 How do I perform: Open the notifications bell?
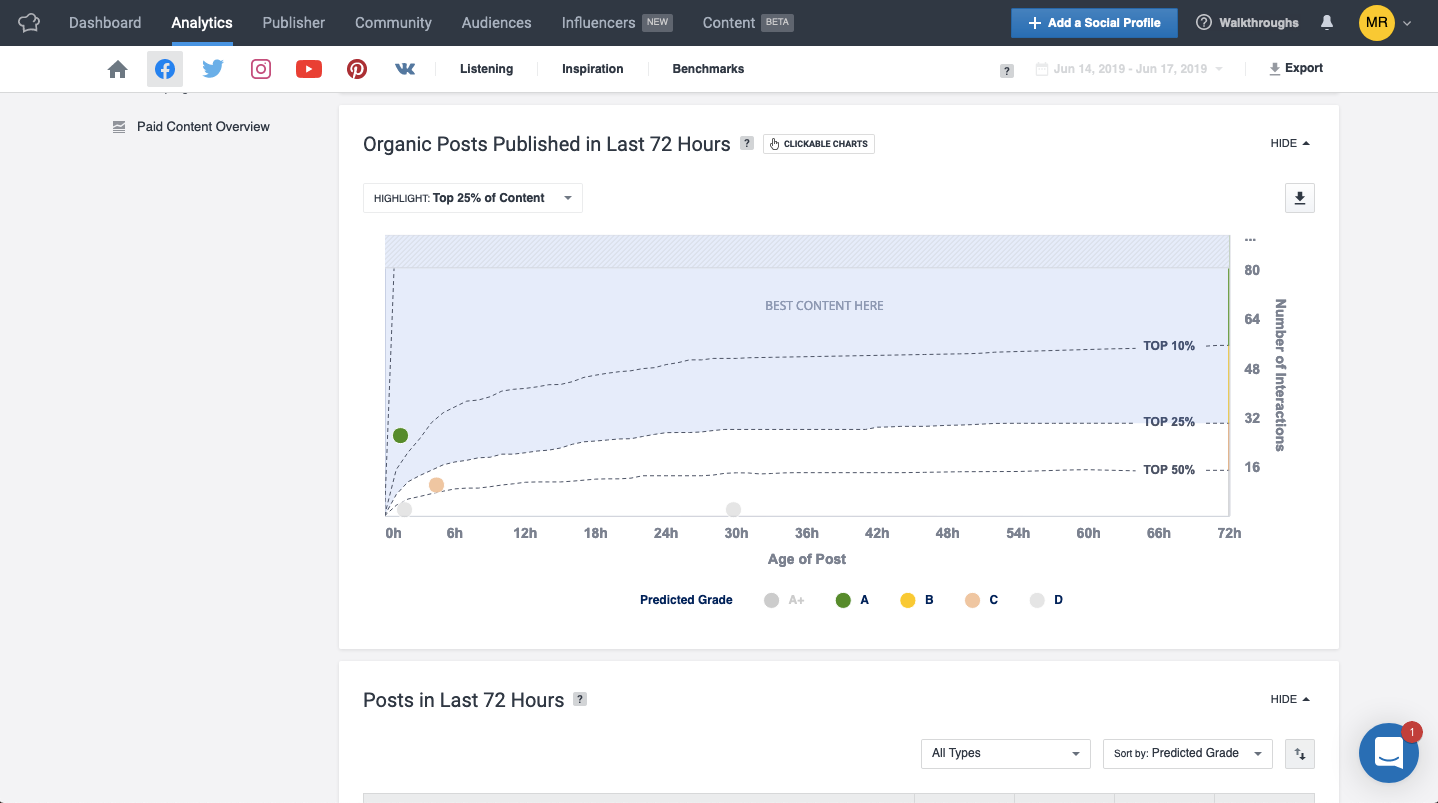(1327, 22)
